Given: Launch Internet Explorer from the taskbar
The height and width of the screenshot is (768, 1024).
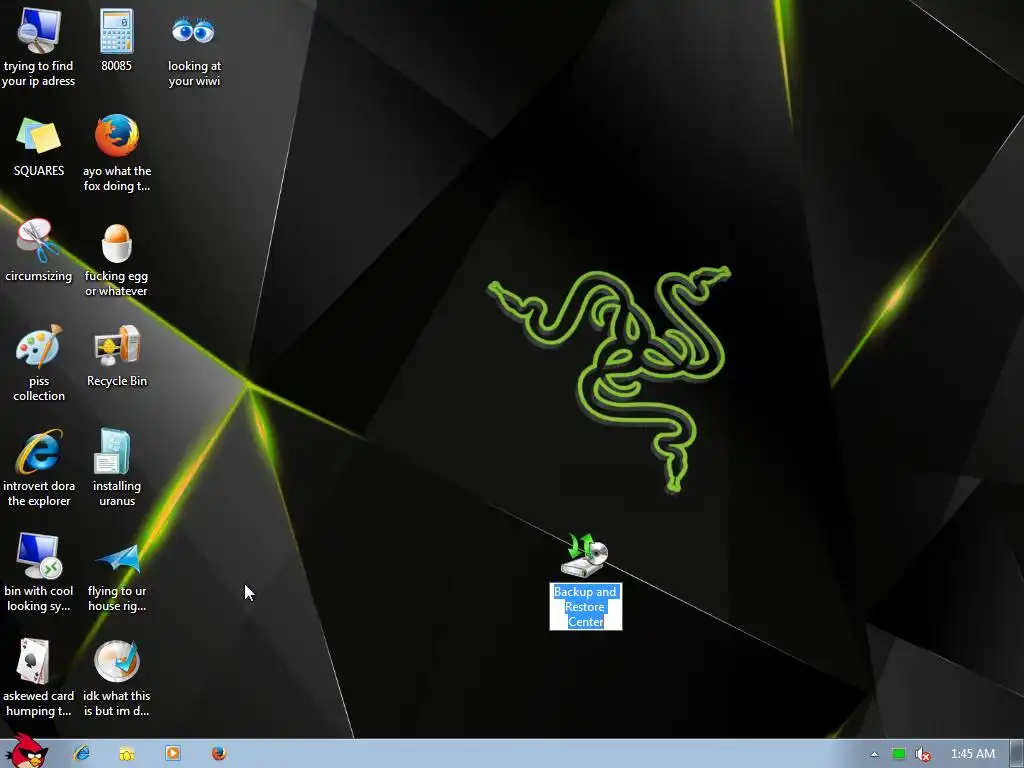Looking at the screenshot, I should (x=82, y=754).
